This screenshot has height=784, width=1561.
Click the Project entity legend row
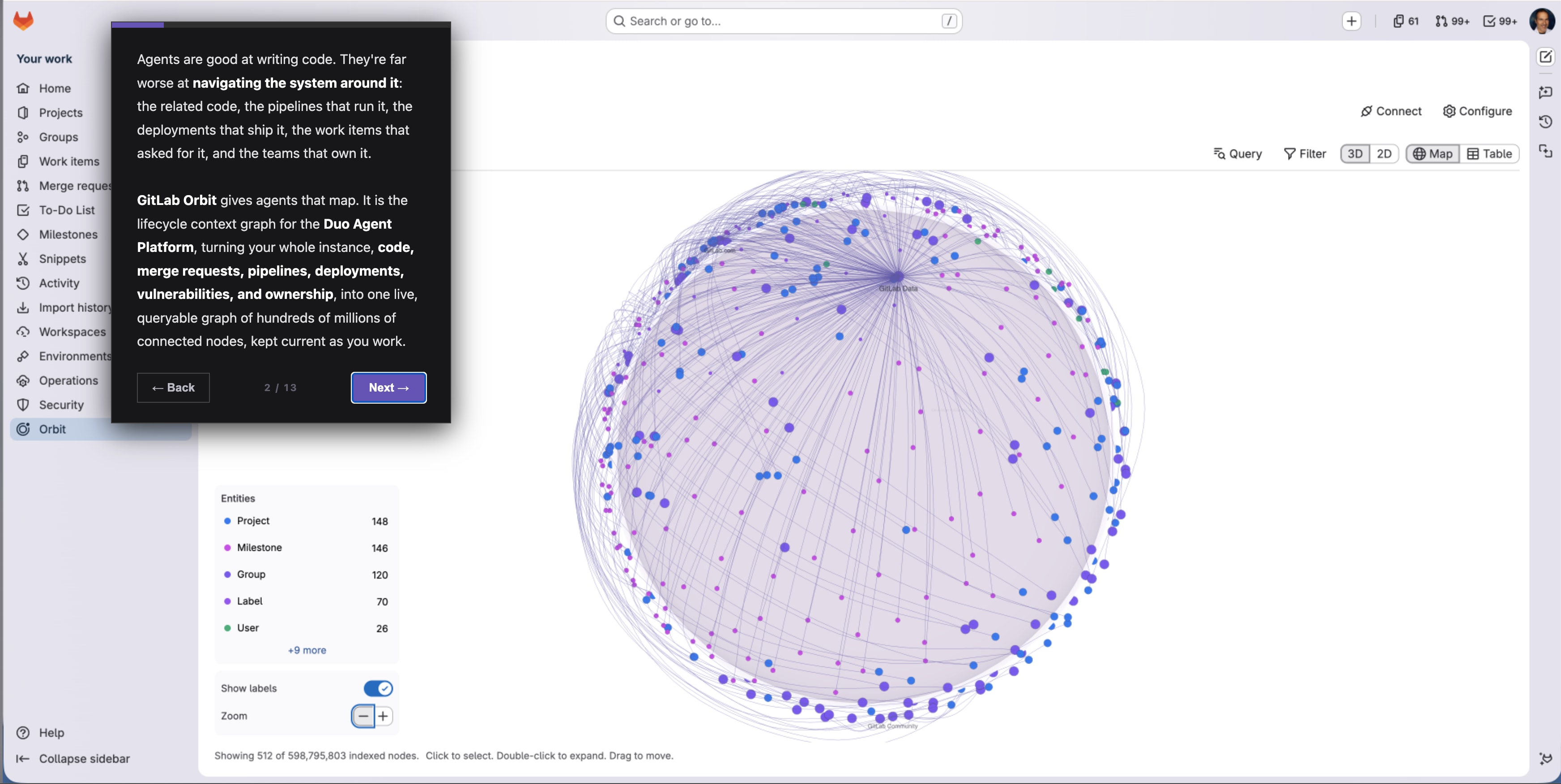[306, 521]
